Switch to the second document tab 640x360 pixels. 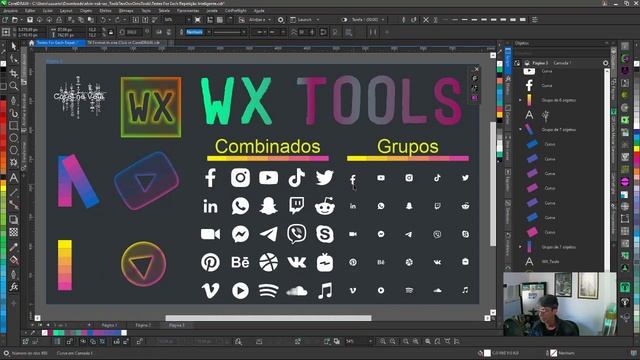124,42
